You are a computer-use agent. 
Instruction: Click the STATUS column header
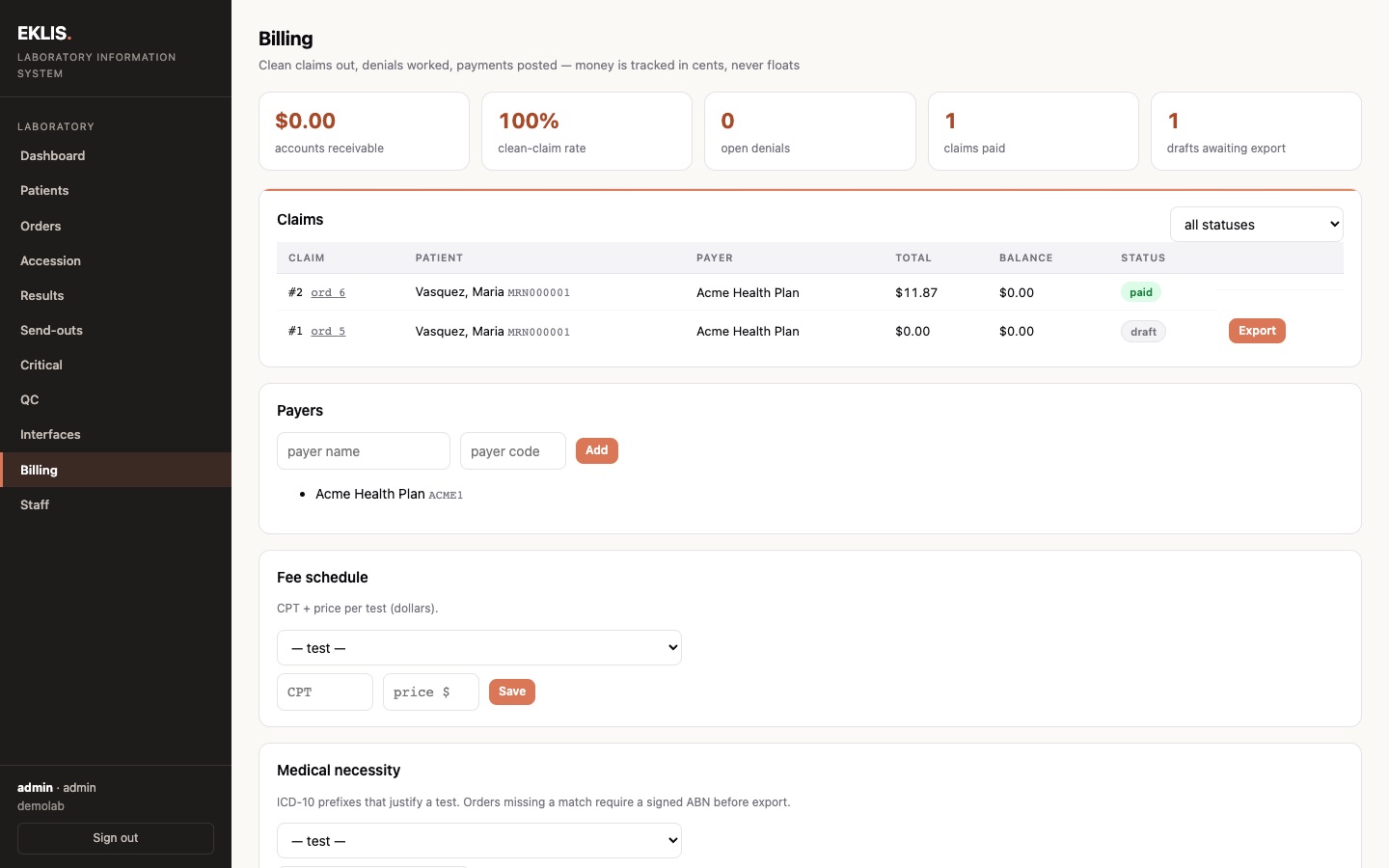1143,258
